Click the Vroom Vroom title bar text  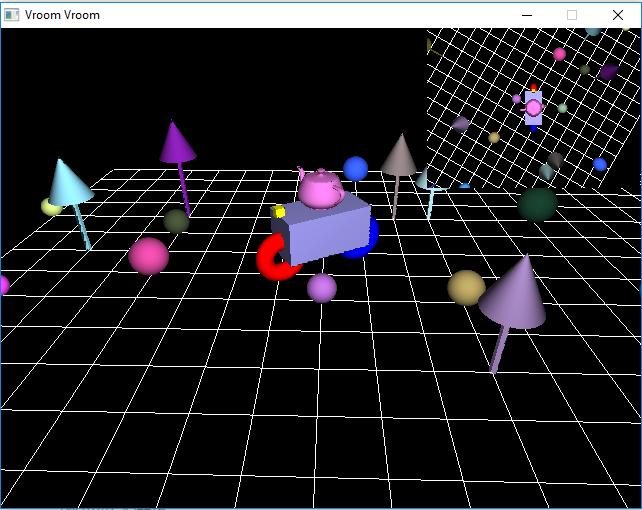click(x=62, y=15)
